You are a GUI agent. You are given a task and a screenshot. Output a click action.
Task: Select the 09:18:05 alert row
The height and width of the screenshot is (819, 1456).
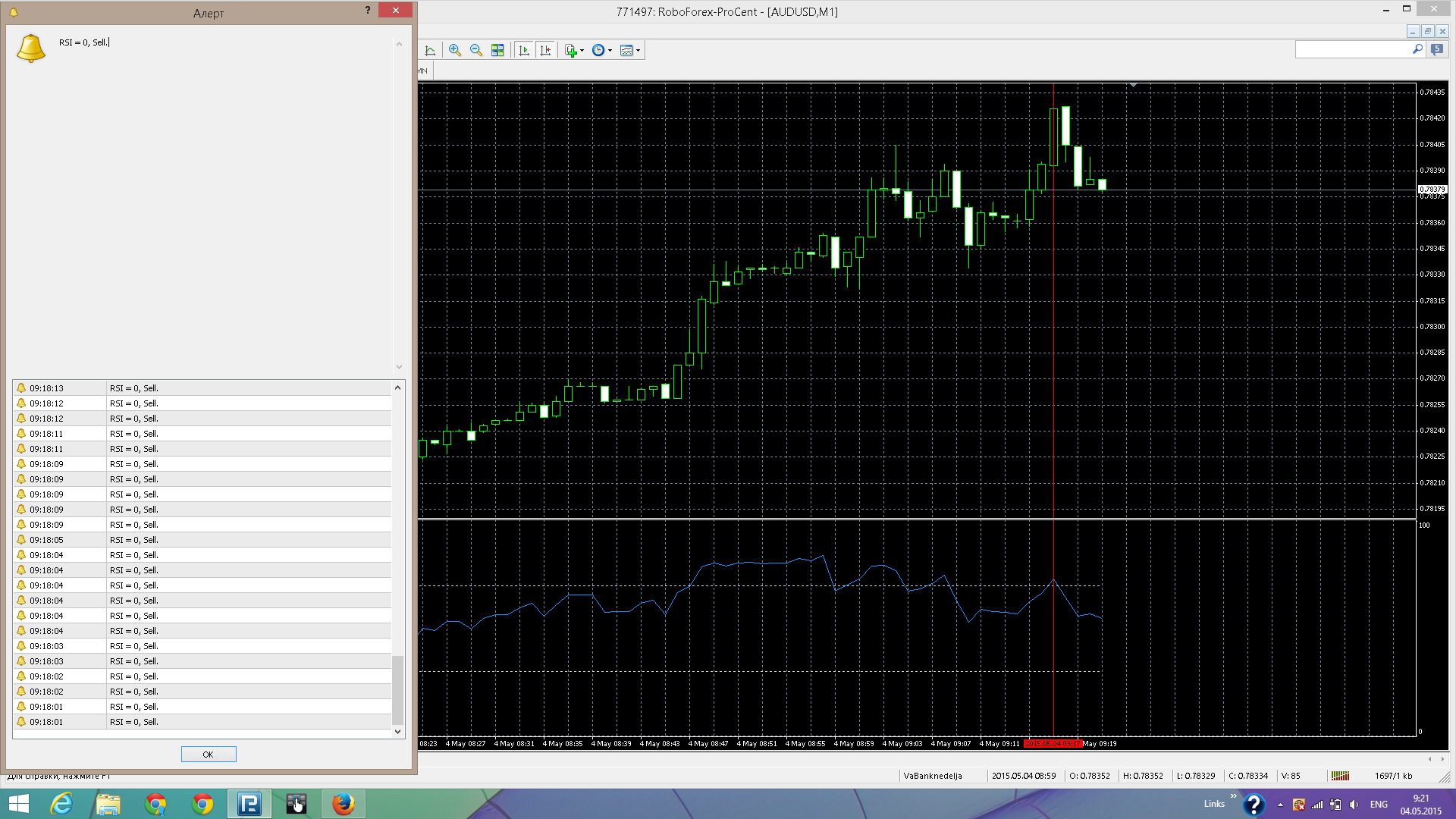click(202, 540)
